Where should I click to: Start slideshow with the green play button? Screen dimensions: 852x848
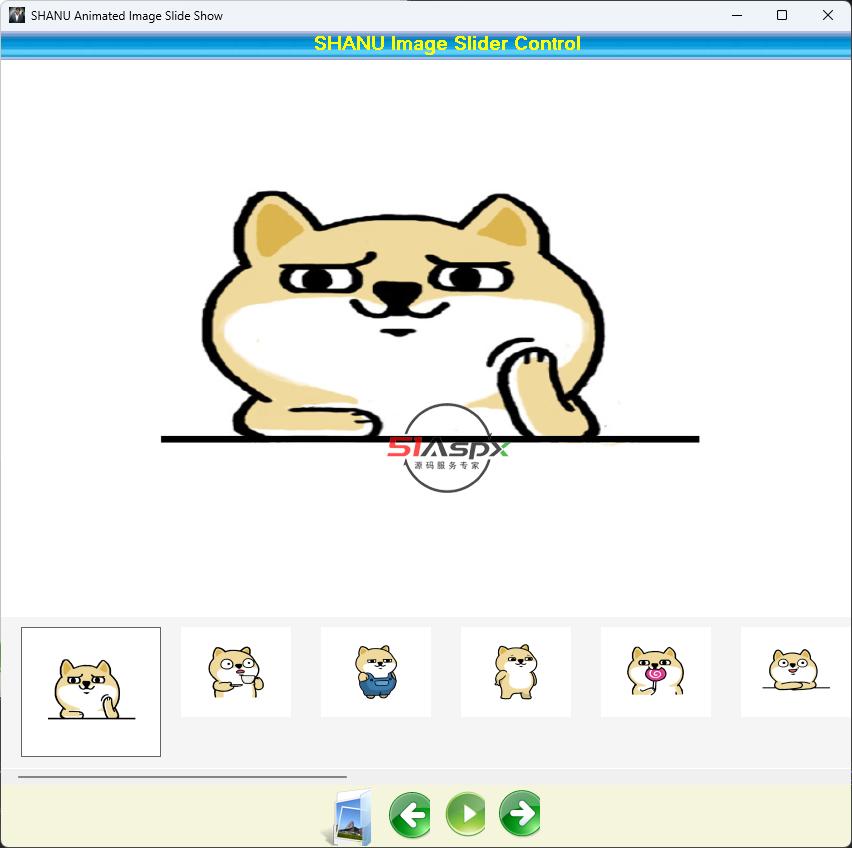click(x=466, y=814)
